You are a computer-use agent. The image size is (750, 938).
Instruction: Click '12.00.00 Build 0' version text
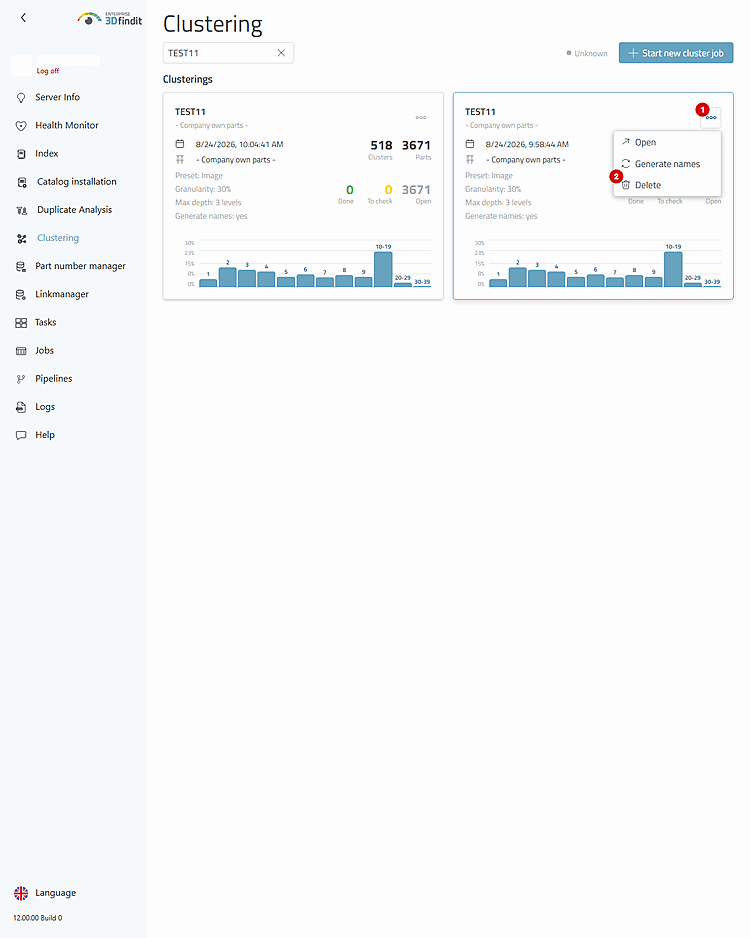coord(38,918)
